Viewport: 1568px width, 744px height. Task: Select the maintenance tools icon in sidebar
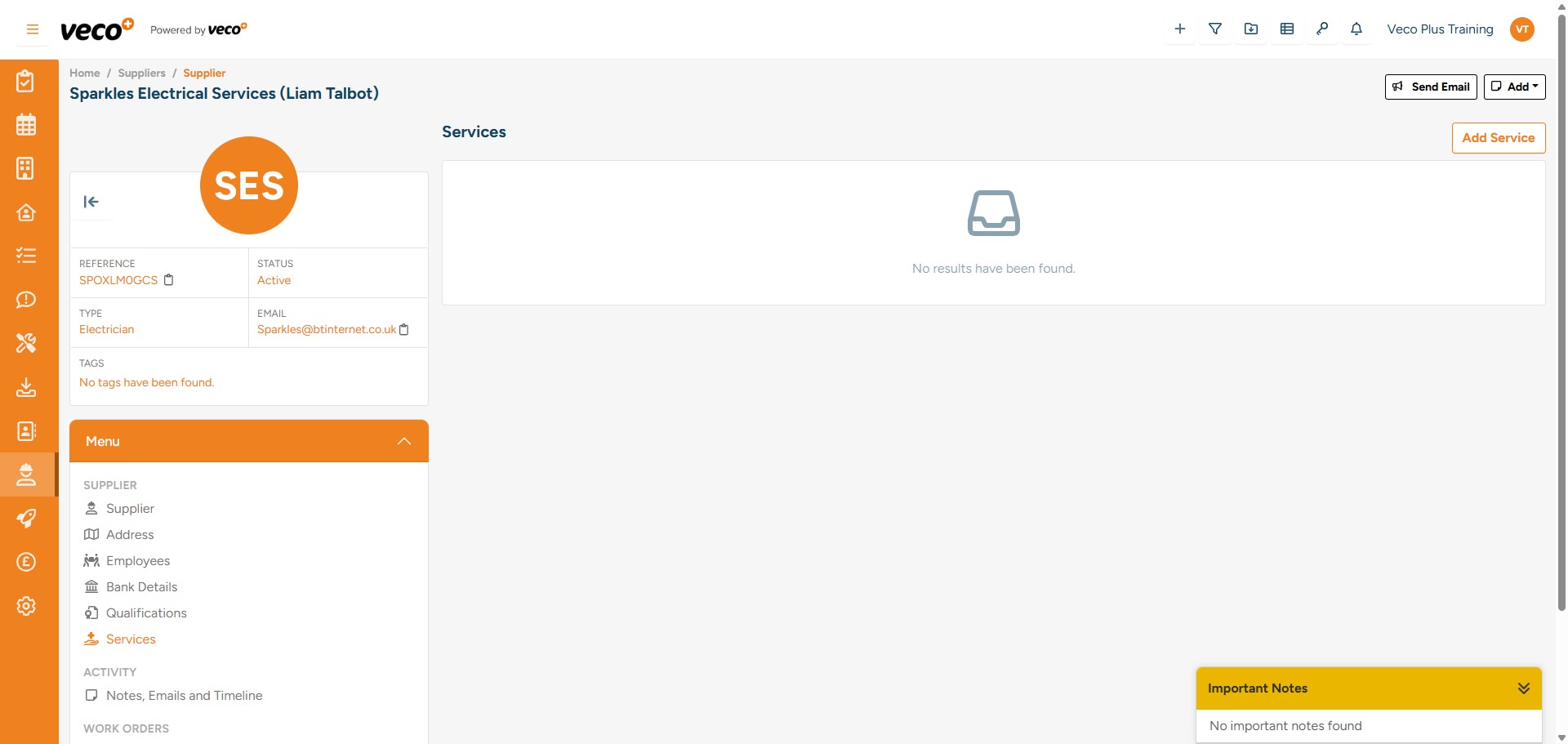click(26, 343)
